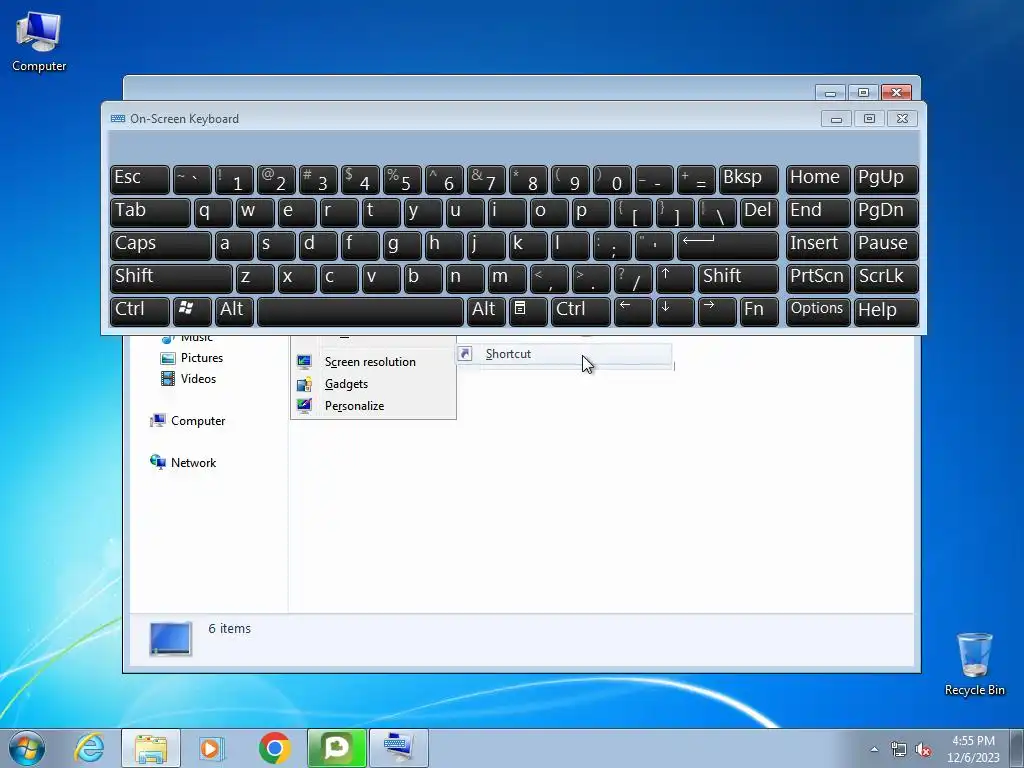1024x768 pixels.
Task: Click the Bksp key
Action: point(748,180)
